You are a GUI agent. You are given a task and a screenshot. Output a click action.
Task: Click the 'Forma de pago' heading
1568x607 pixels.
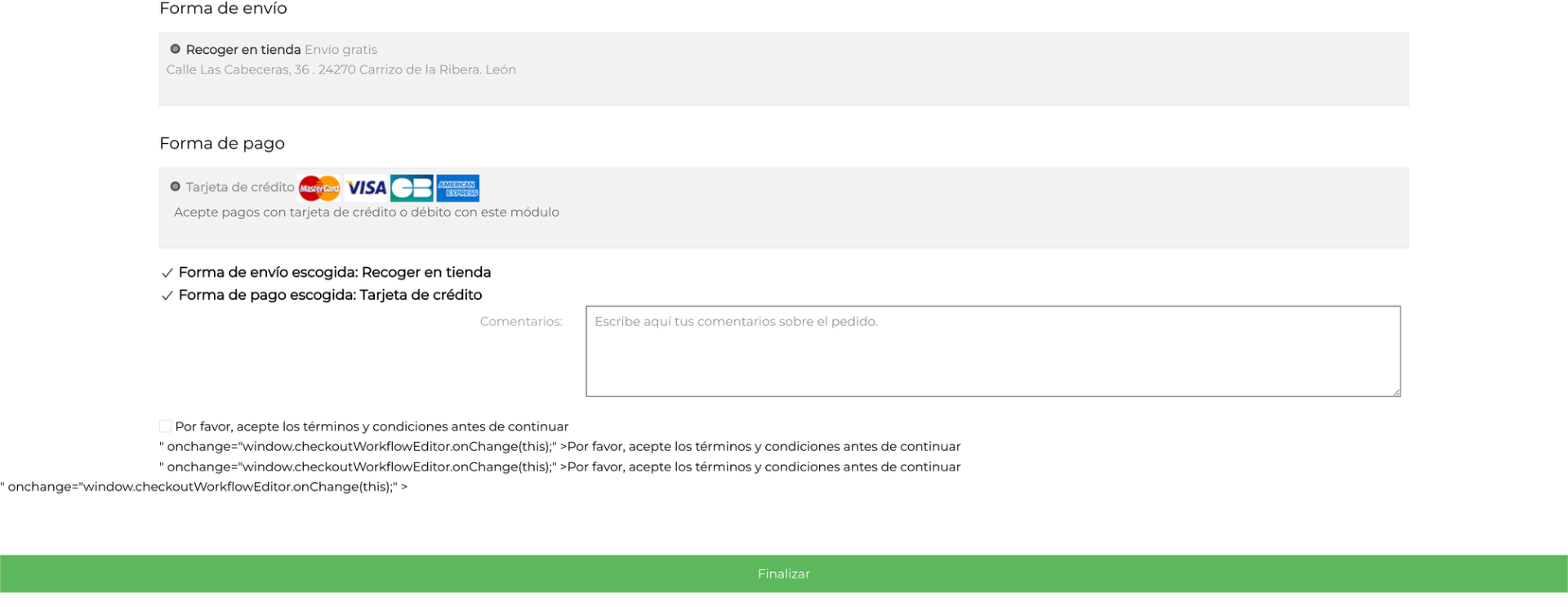click(x=222, y=144)
